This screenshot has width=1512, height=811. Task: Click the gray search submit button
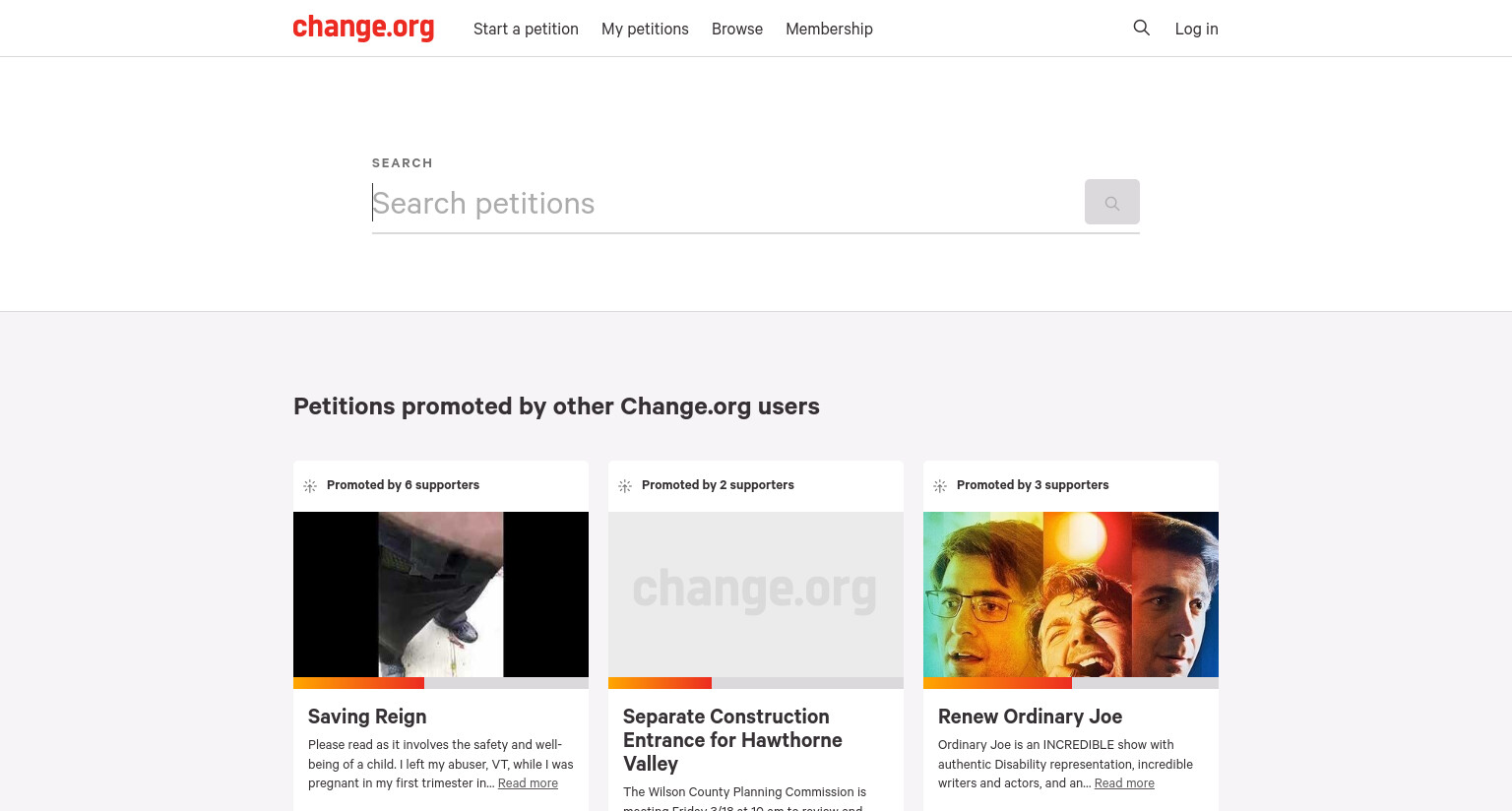click(1112, 202)
